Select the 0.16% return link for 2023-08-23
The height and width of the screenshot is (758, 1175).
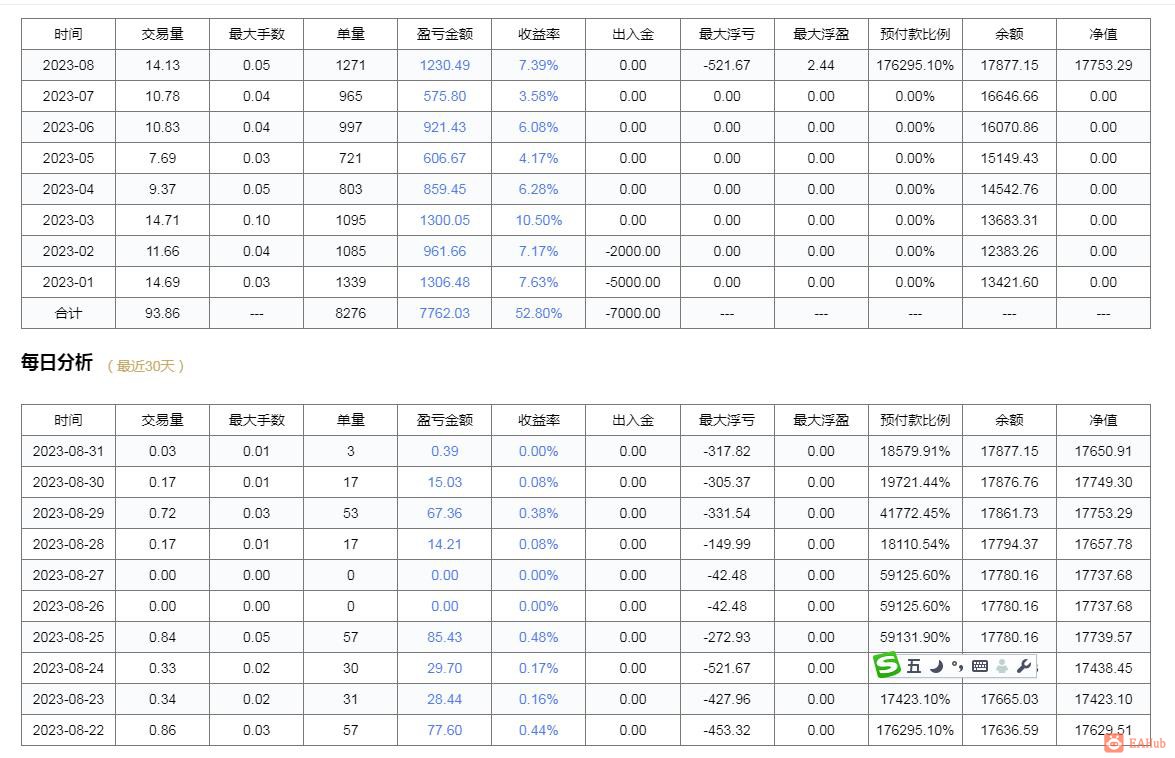538,700
